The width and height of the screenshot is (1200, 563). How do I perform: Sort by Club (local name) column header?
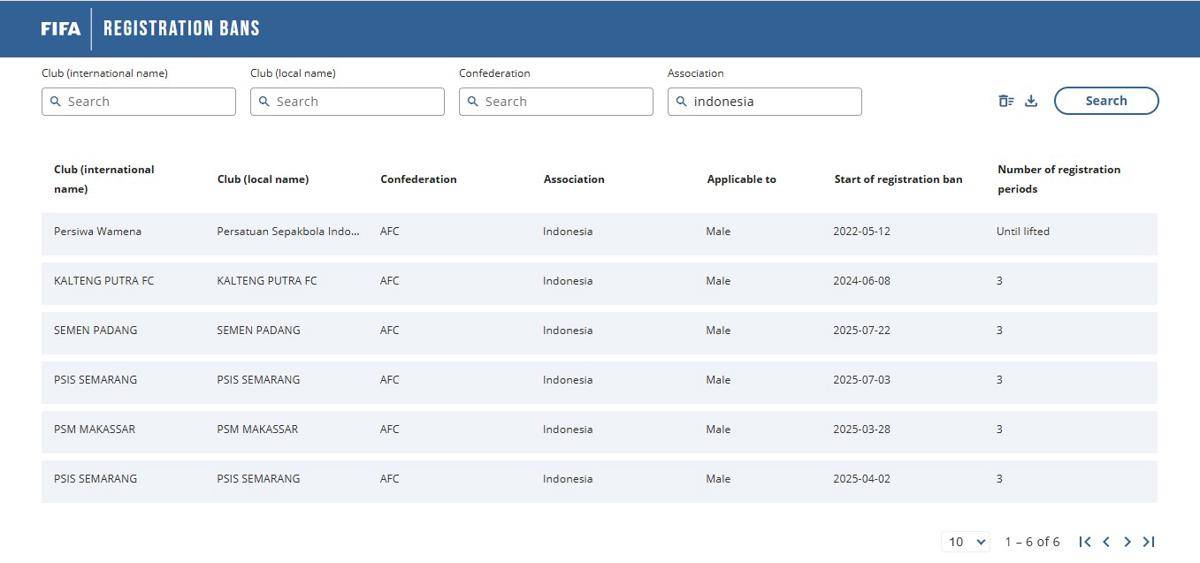(263, 179)
